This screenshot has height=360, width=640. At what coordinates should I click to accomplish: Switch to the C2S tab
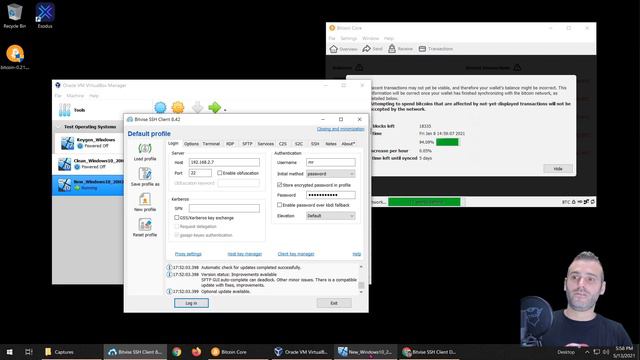[x=282, y=144]
